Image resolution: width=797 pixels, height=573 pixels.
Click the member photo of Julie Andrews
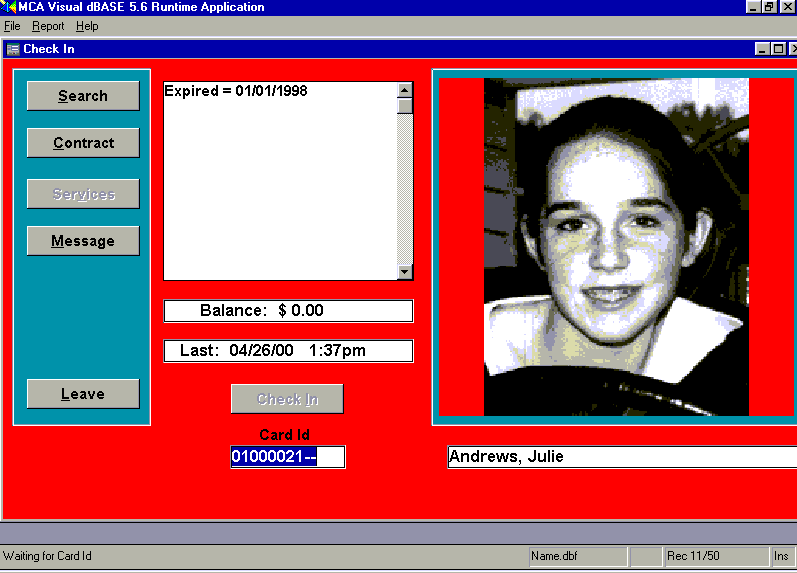coord(616,247)
